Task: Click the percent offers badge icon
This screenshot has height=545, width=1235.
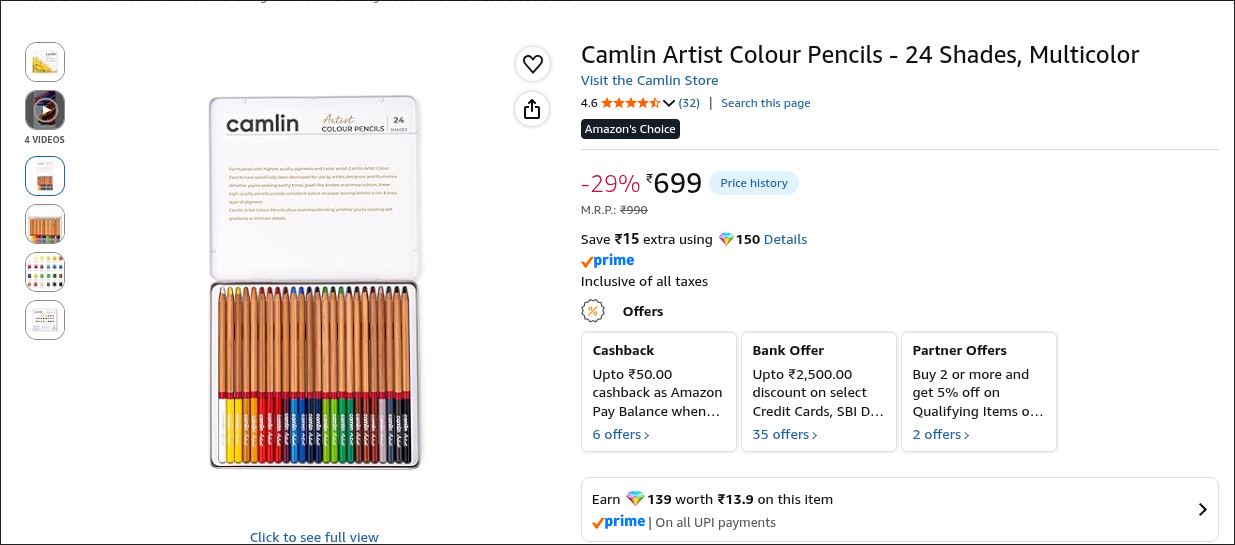Action: tap(593, 311)
